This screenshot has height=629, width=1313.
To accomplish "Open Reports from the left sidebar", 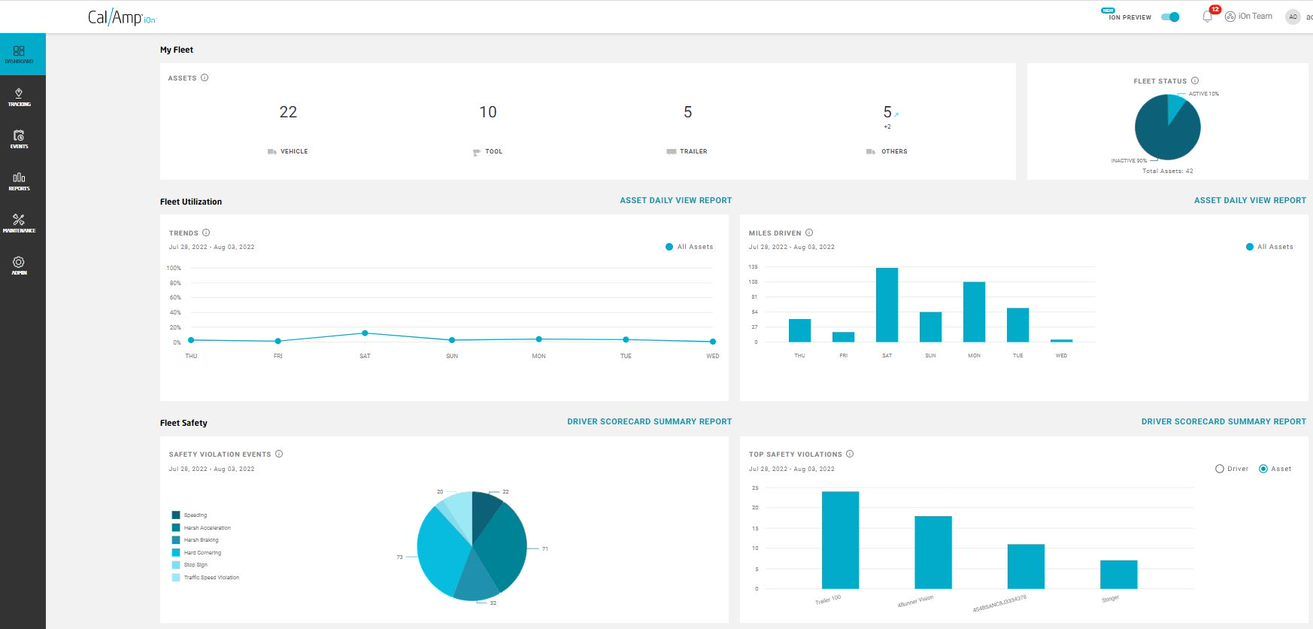I will pyautogui.click(x=19, y=180).
